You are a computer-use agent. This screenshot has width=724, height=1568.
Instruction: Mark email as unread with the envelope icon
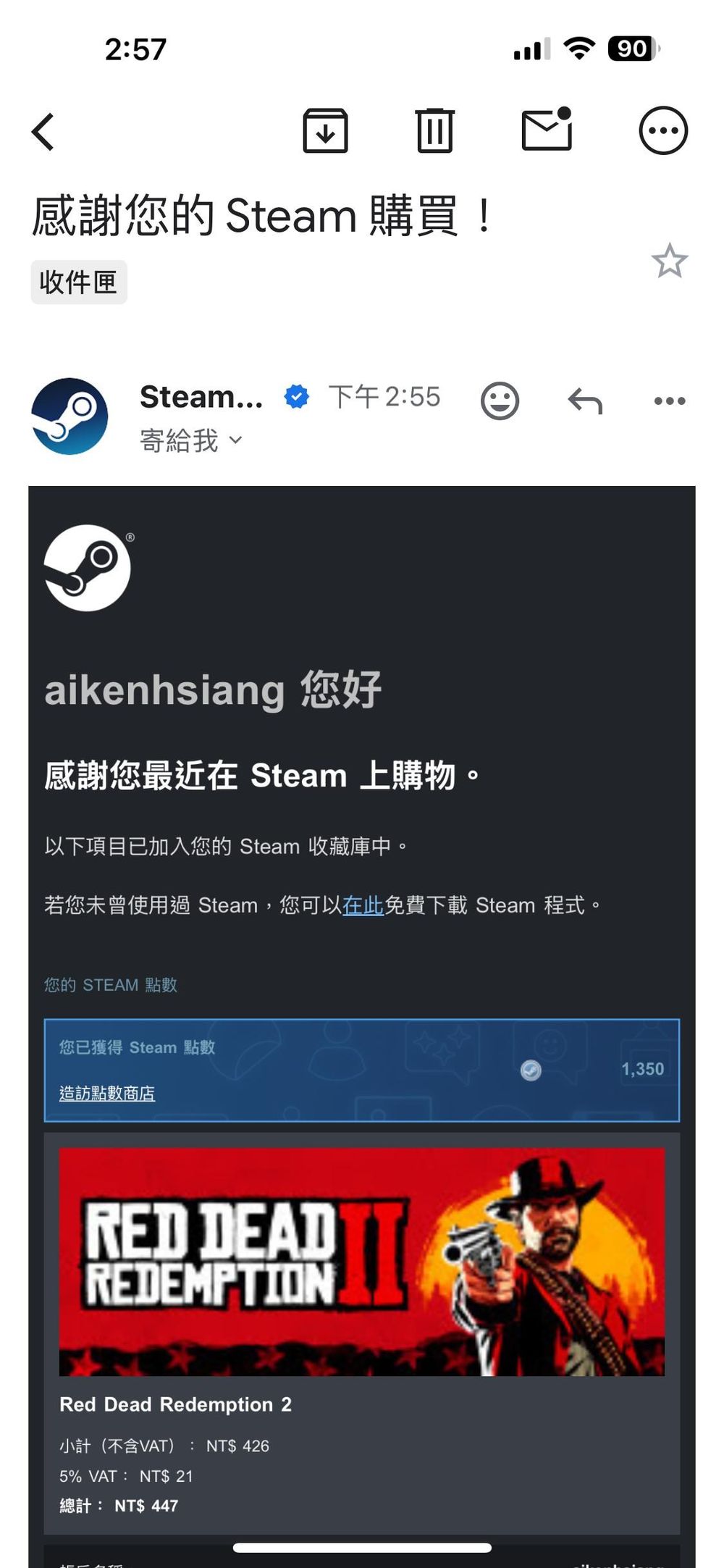(547, 129)
